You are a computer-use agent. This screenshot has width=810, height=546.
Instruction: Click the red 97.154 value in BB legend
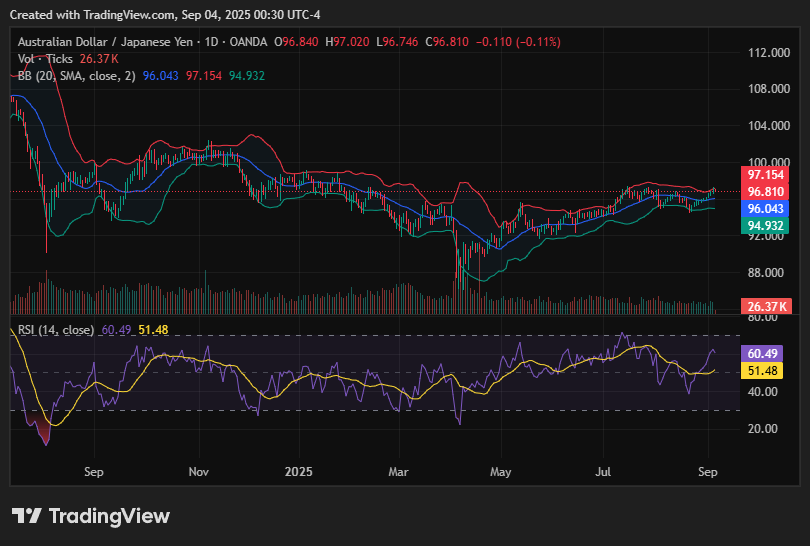click(x=204, y=76)
